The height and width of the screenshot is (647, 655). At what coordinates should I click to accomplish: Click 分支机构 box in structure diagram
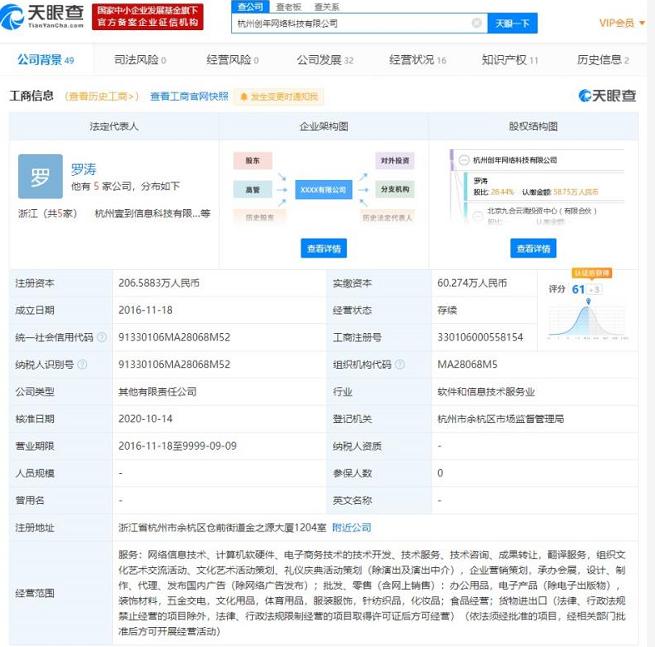click(x=395, y=189)
